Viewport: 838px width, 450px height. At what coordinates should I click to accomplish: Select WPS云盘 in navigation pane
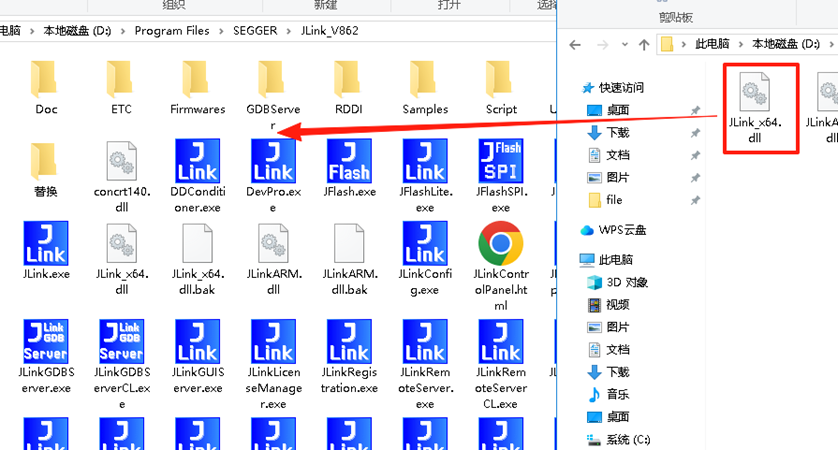622,230
